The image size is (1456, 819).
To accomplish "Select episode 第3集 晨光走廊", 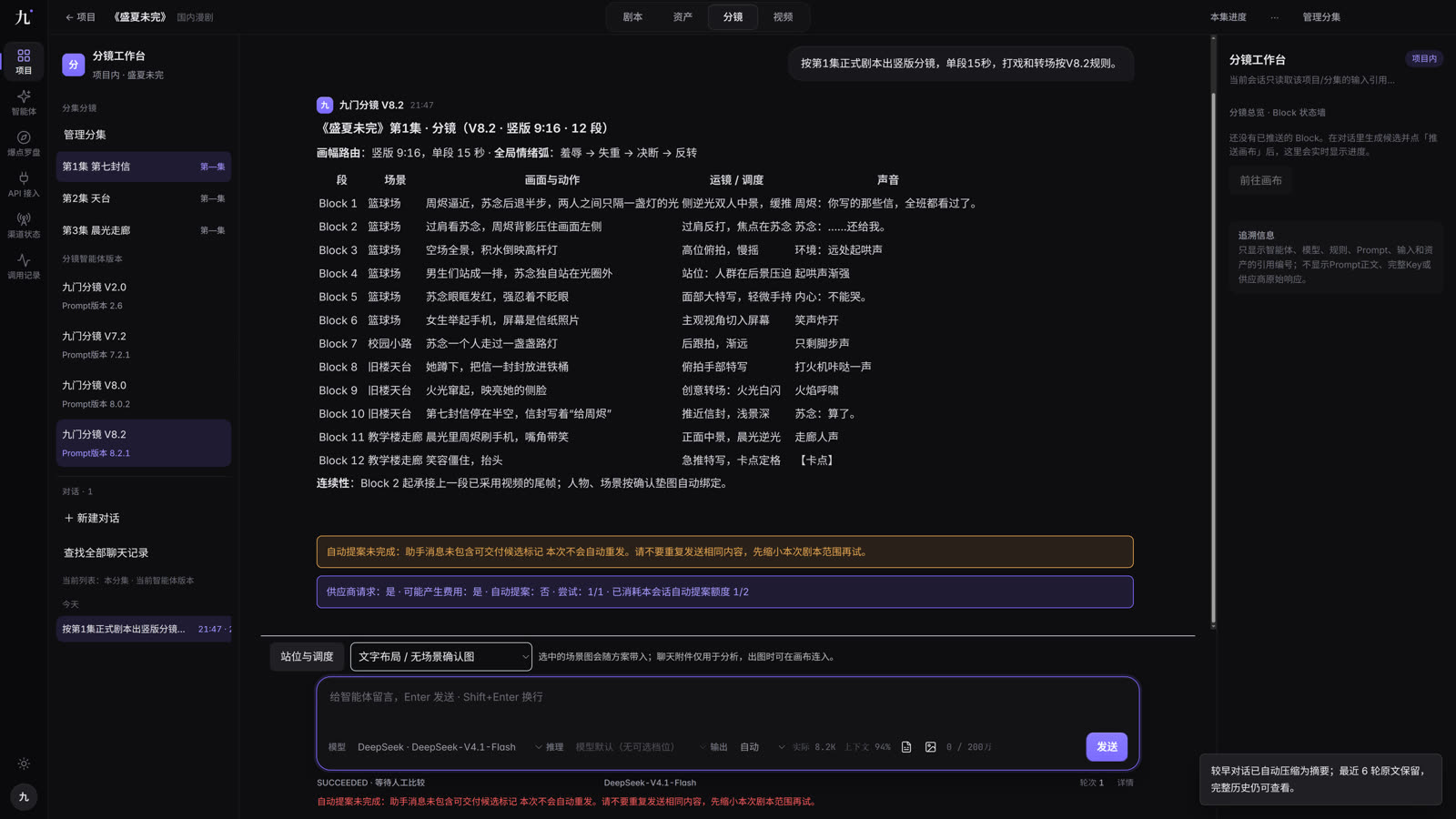I will click(144, 230).
